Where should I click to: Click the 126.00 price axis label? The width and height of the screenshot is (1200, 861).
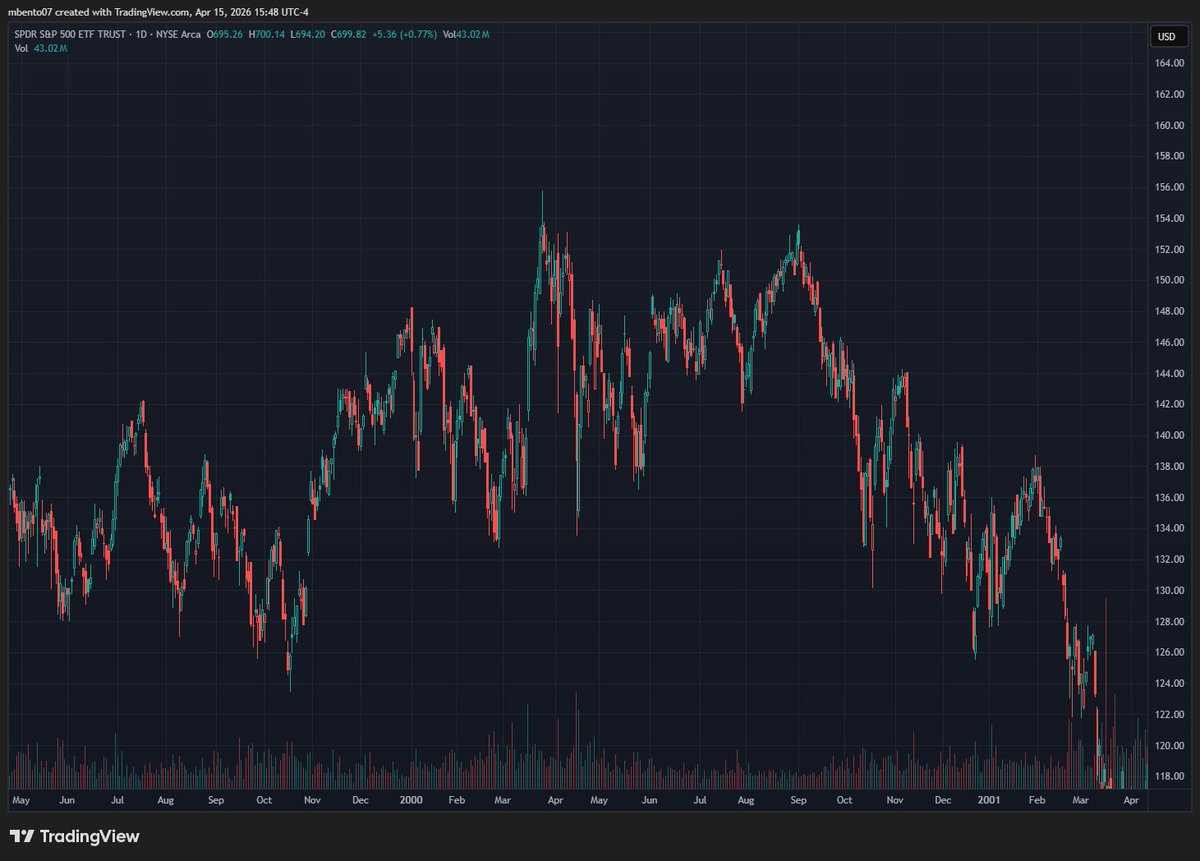pos(1169,653)
